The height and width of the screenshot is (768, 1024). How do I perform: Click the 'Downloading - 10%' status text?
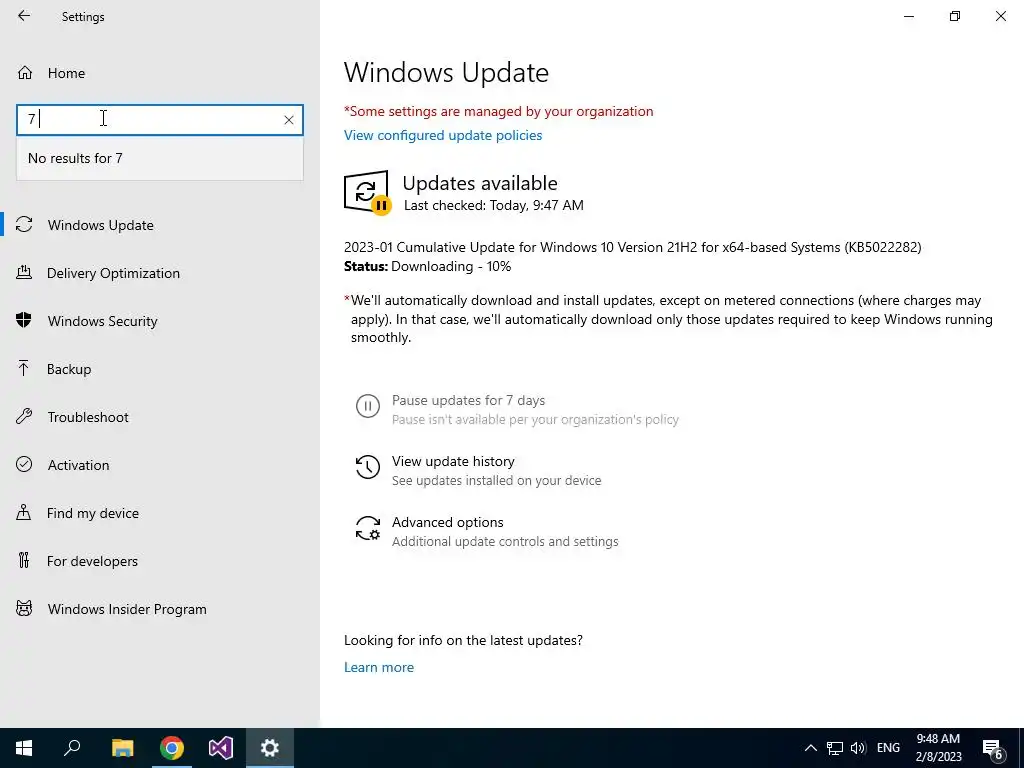click(x=451, y=266)
